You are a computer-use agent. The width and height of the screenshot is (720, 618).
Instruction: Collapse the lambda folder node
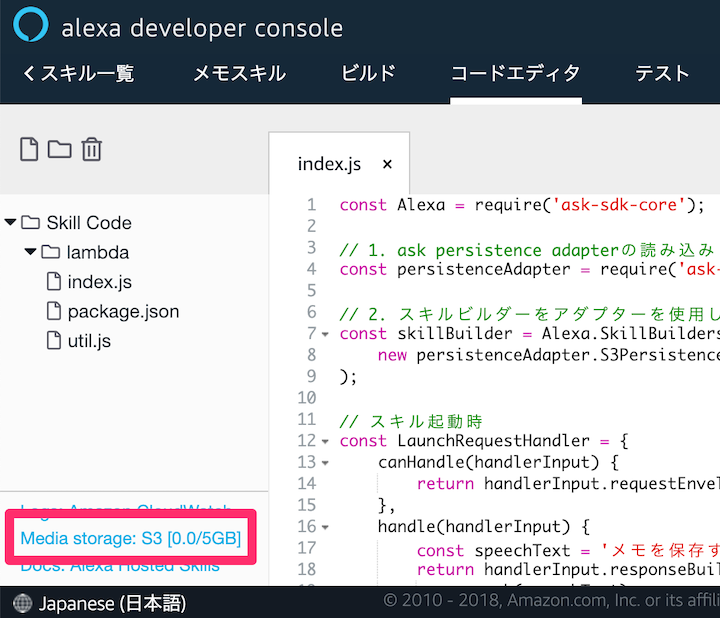tap(30, 252)
